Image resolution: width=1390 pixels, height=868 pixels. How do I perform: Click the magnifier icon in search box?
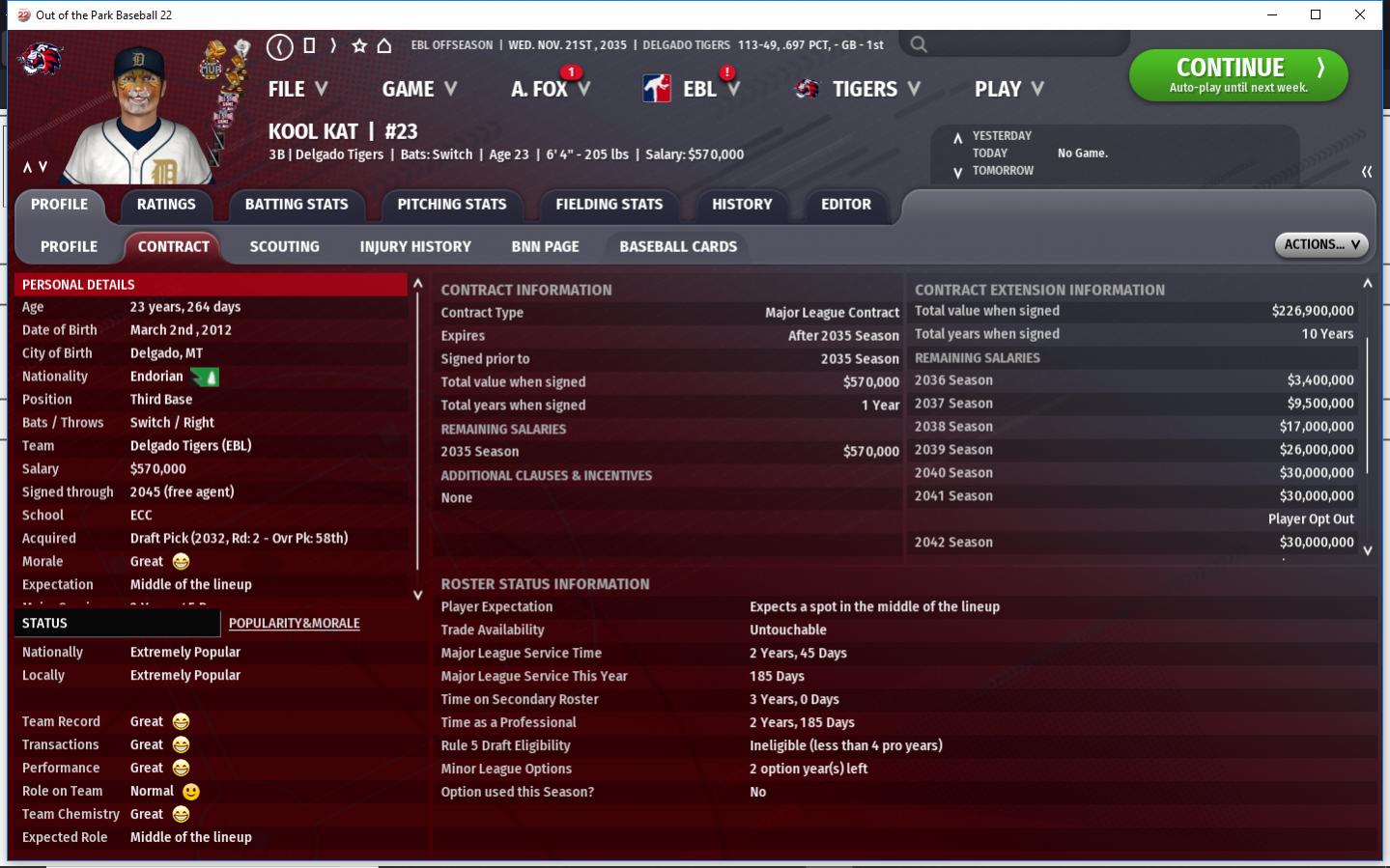(919, 44)
